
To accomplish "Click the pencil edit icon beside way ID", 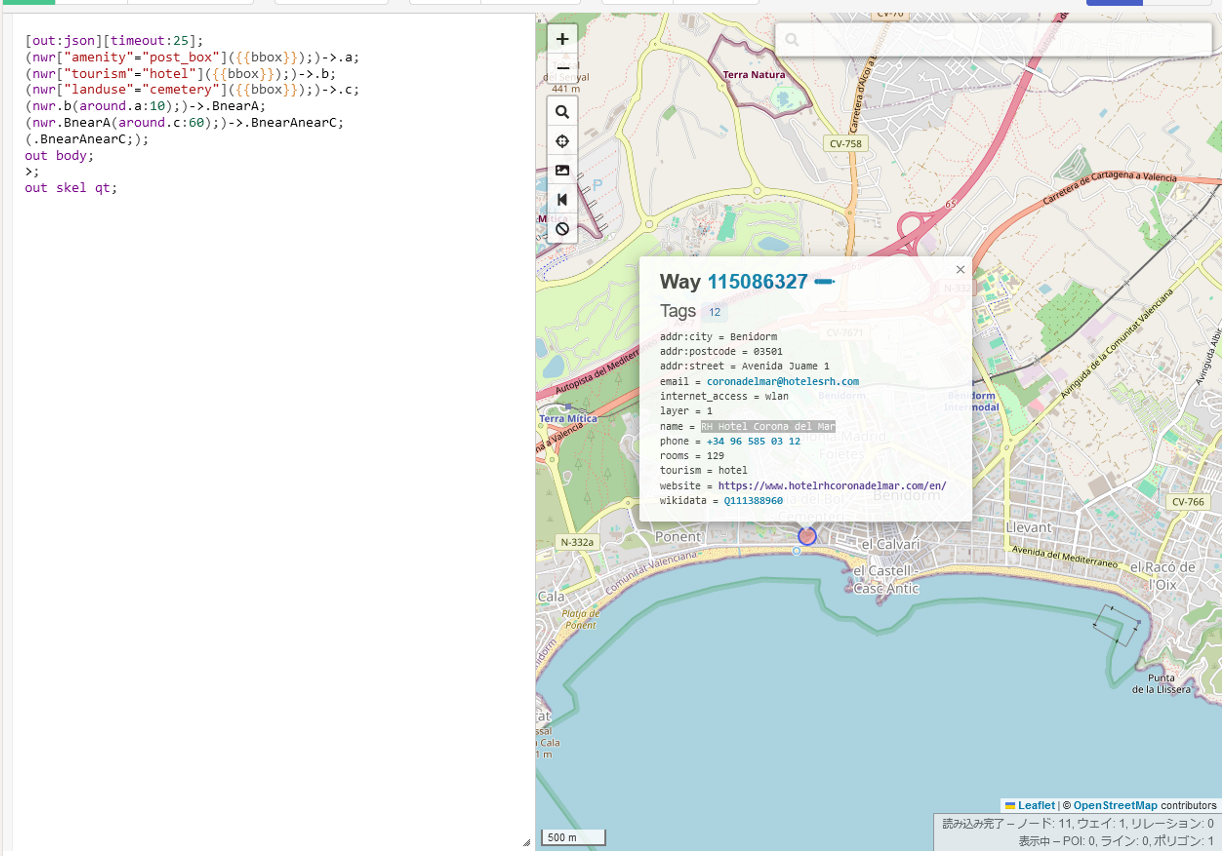I will point(824,282).
